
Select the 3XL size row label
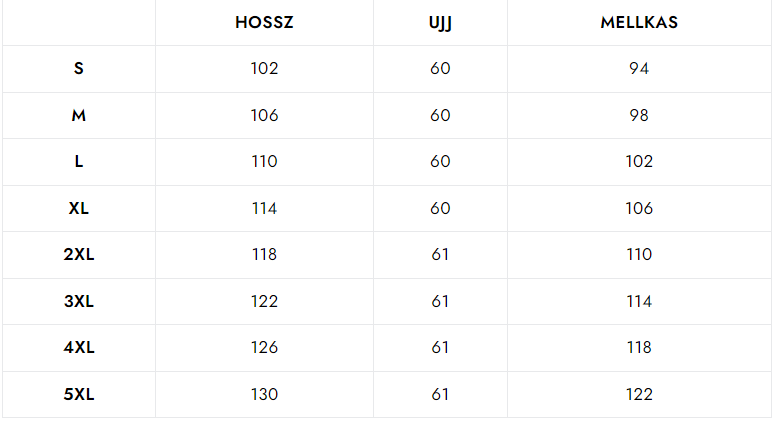[x=79, y=301]
